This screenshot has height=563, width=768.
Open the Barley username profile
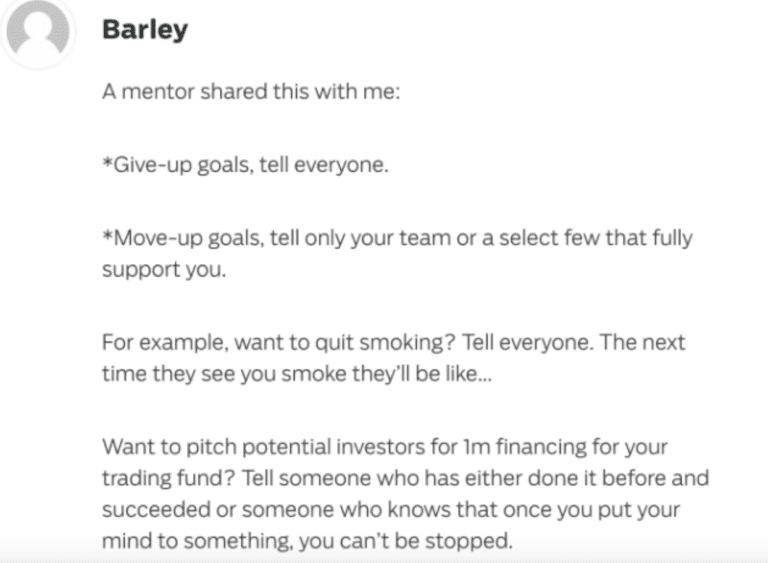144,30
